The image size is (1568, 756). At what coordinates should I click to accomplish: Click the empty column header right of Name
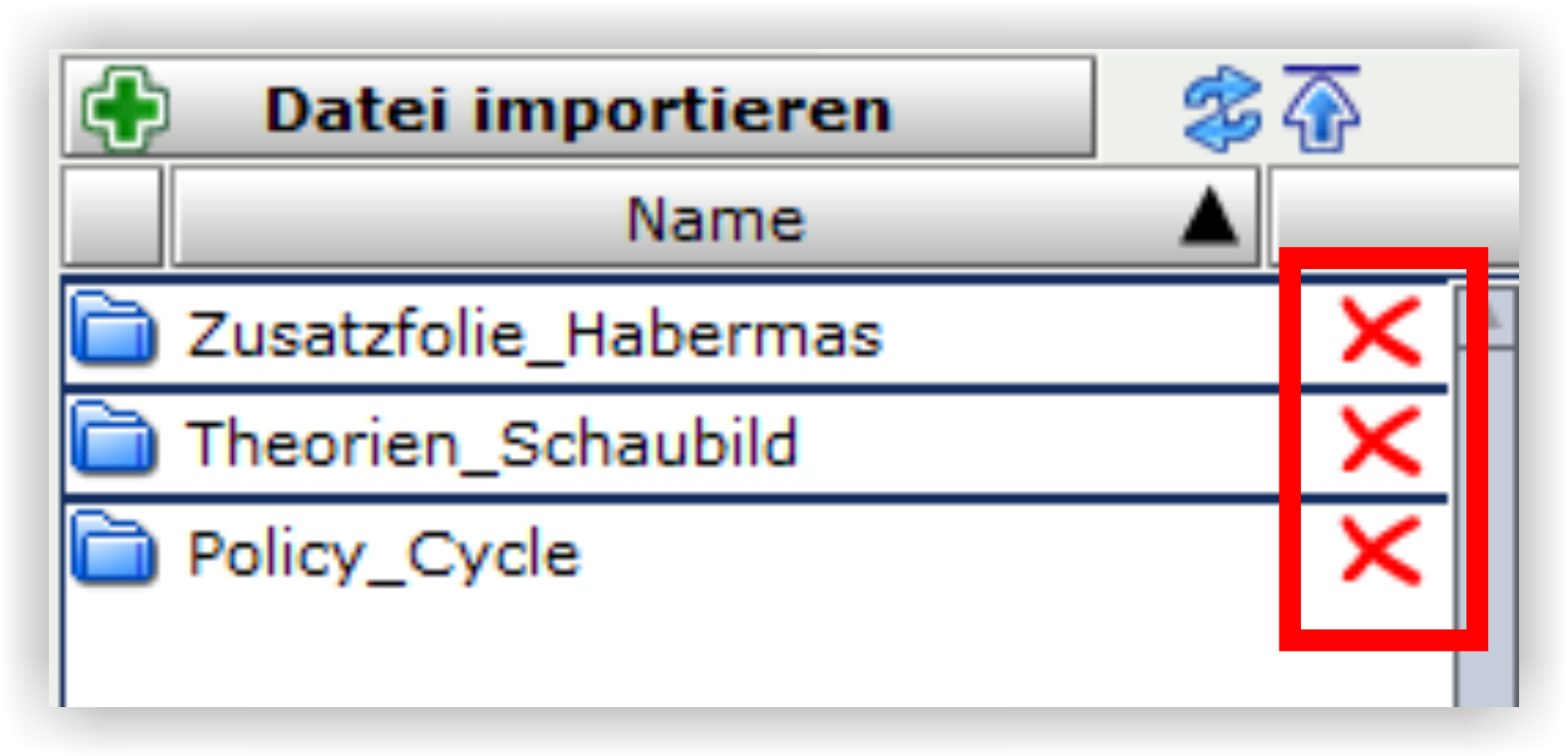pos(1394,211)
